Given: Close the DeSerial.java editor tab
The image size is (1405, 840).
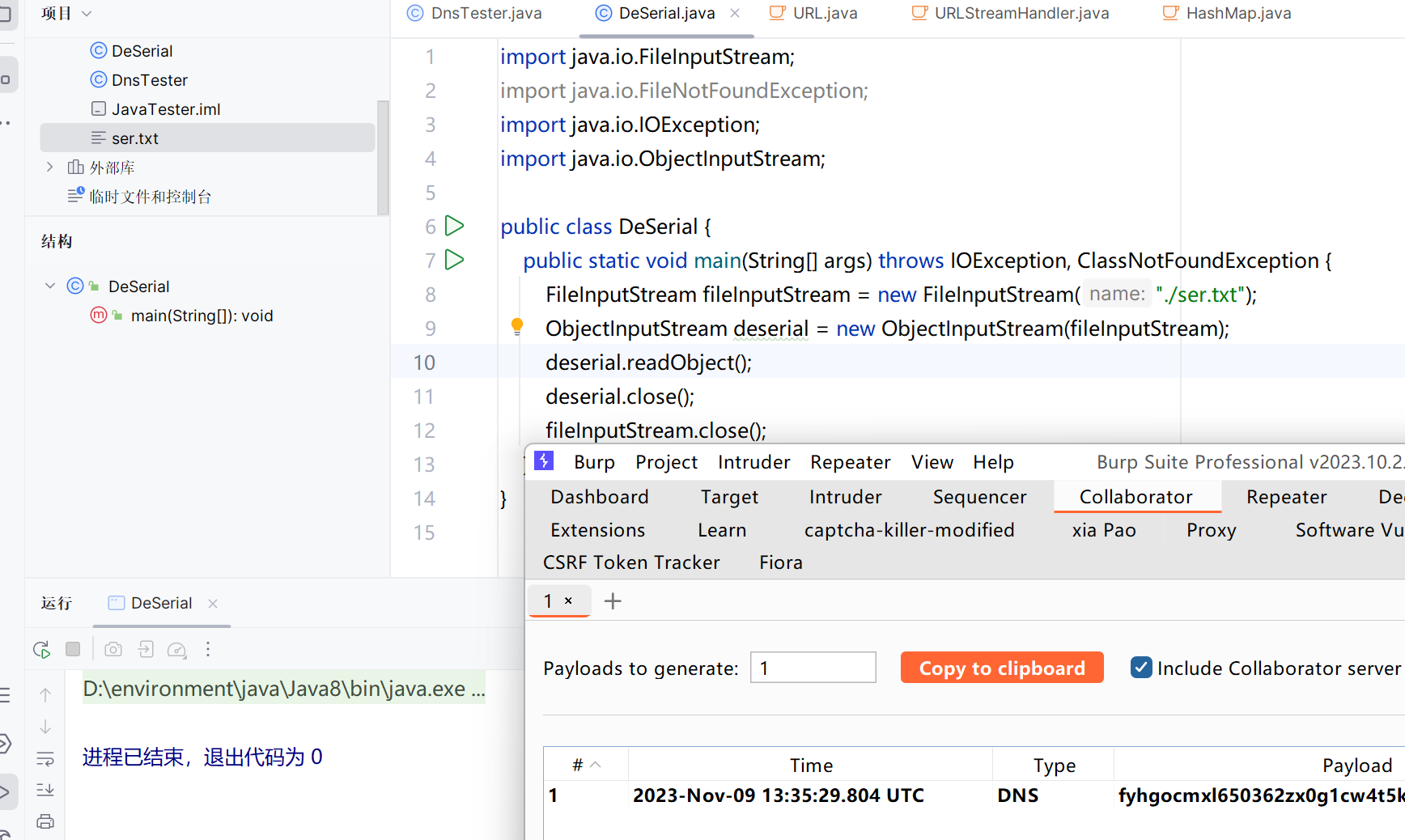Looking at the screenshot, I should coord(735,13).
